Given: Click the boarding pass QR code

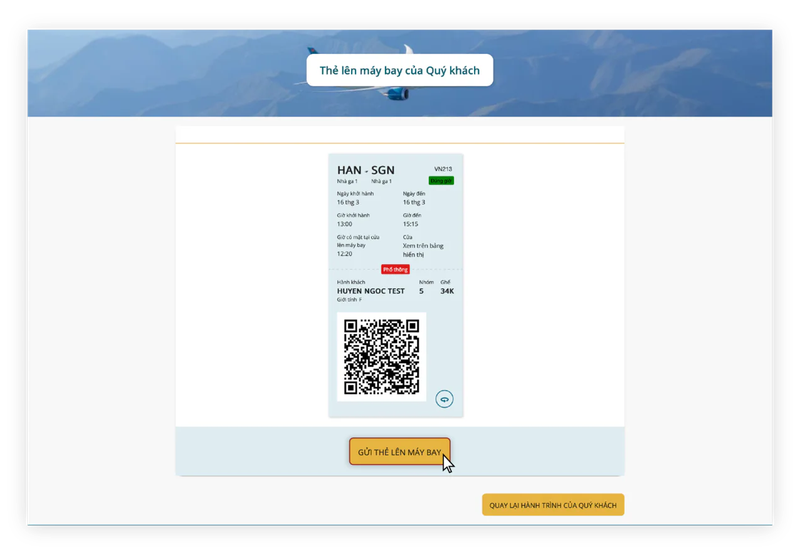Looking at the screenshot, I should point(382,357).
